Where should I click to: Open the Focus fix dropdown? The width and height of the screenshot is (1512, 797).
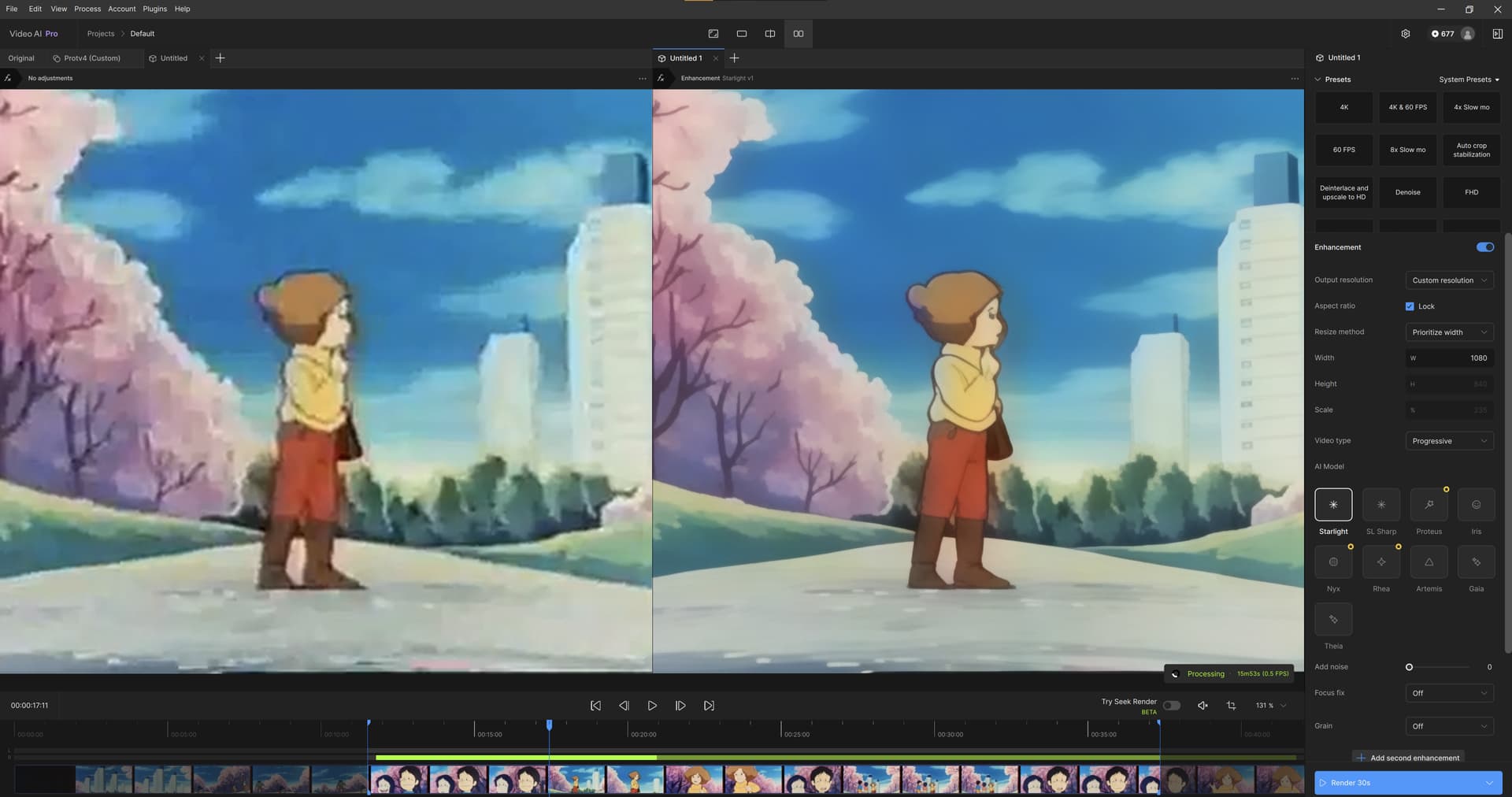1449,693
